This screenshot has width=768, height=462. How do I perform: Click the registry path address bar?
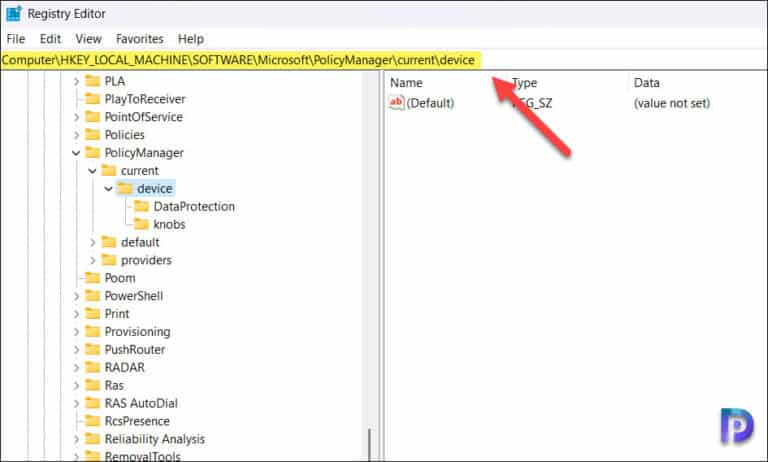(x=384, y=60)
